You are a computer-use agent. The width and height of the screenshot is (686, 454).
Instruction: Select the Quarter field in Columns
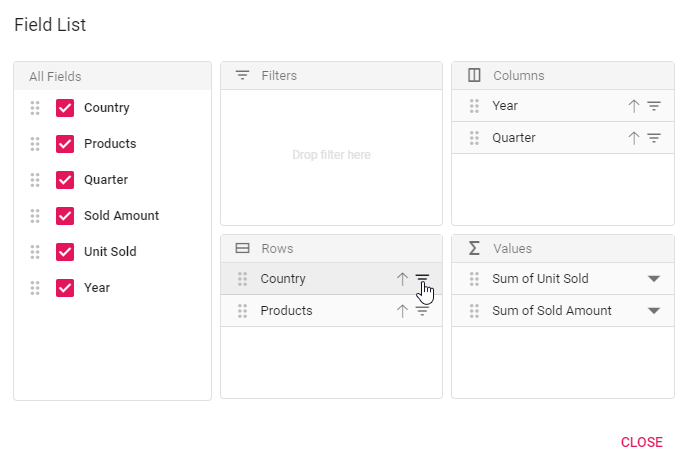(x=563, y=138)
